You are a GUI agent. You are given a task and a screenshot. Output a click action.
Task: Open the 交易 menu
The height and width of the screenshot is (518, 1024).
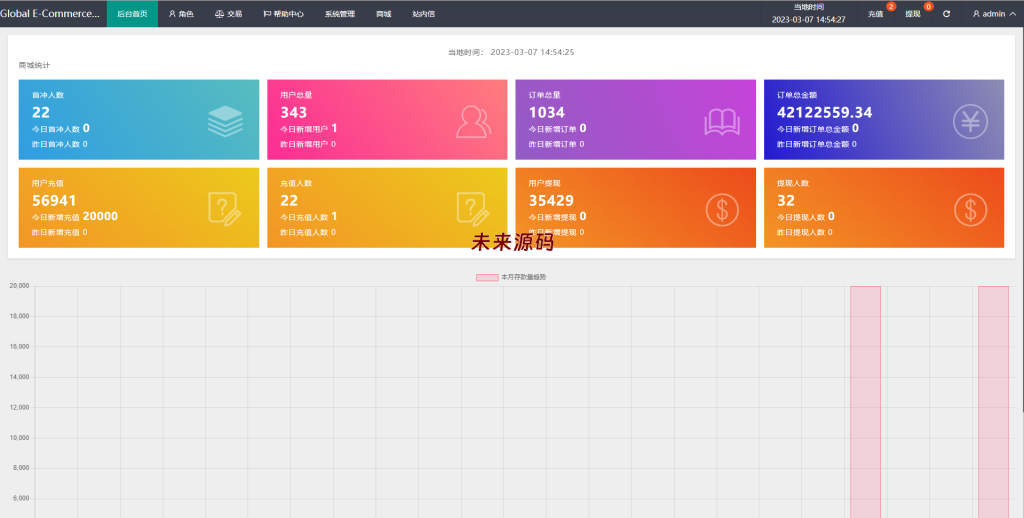[229, 14]
